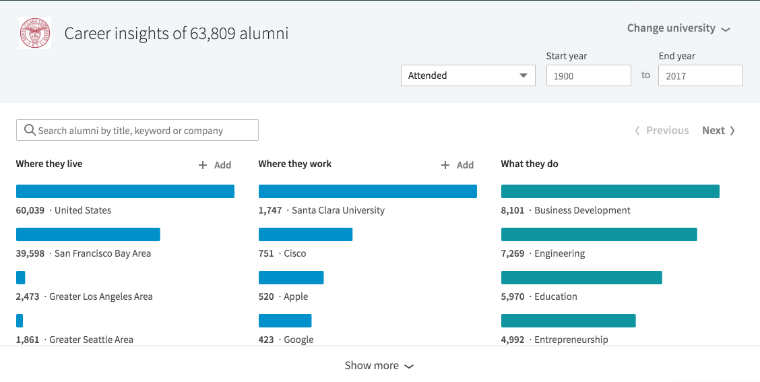Go to the Next page of insights

click(719, 130)
